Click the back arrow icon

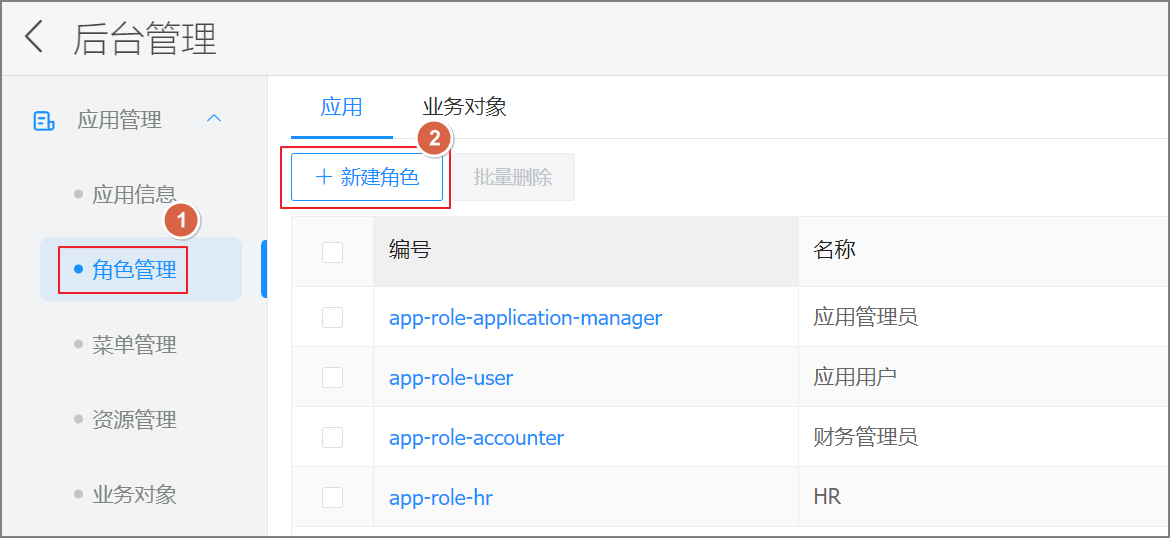35,38
